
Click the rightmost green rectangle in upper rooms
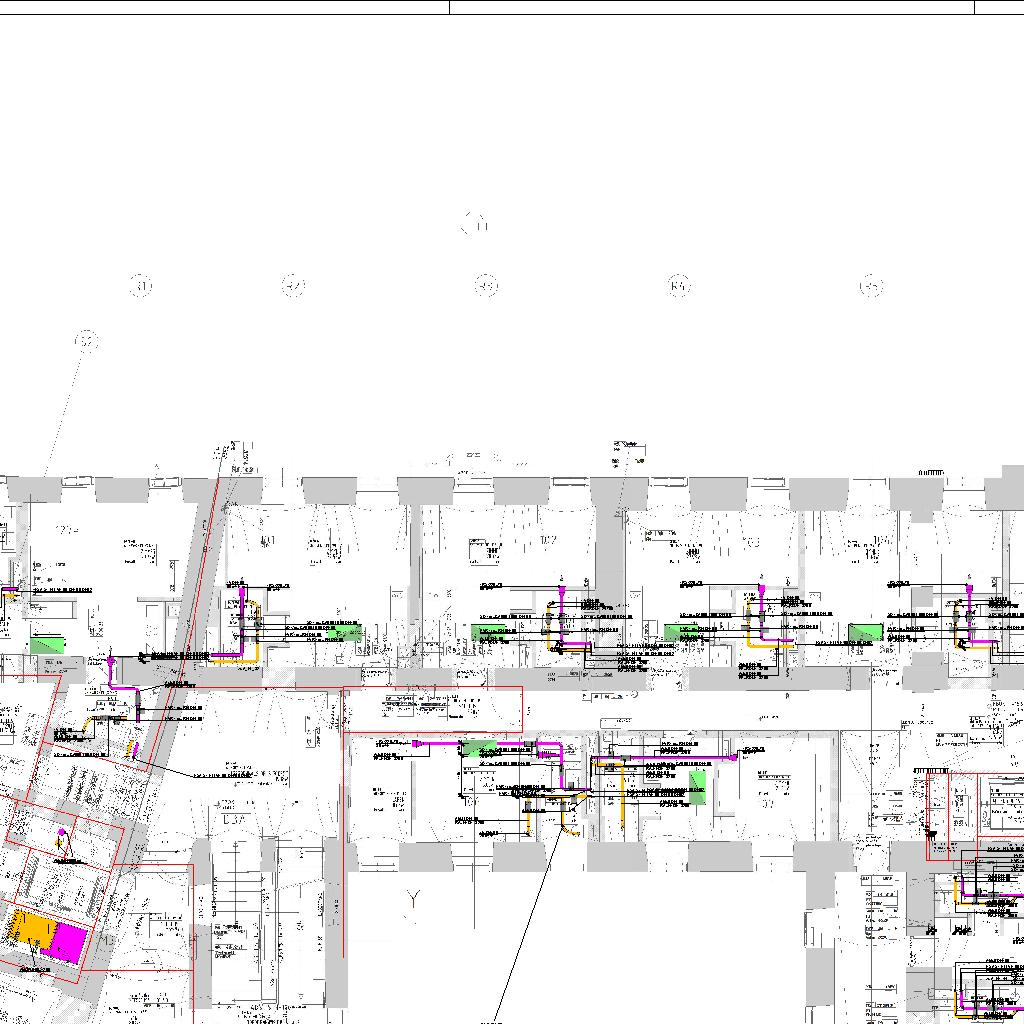865,632
